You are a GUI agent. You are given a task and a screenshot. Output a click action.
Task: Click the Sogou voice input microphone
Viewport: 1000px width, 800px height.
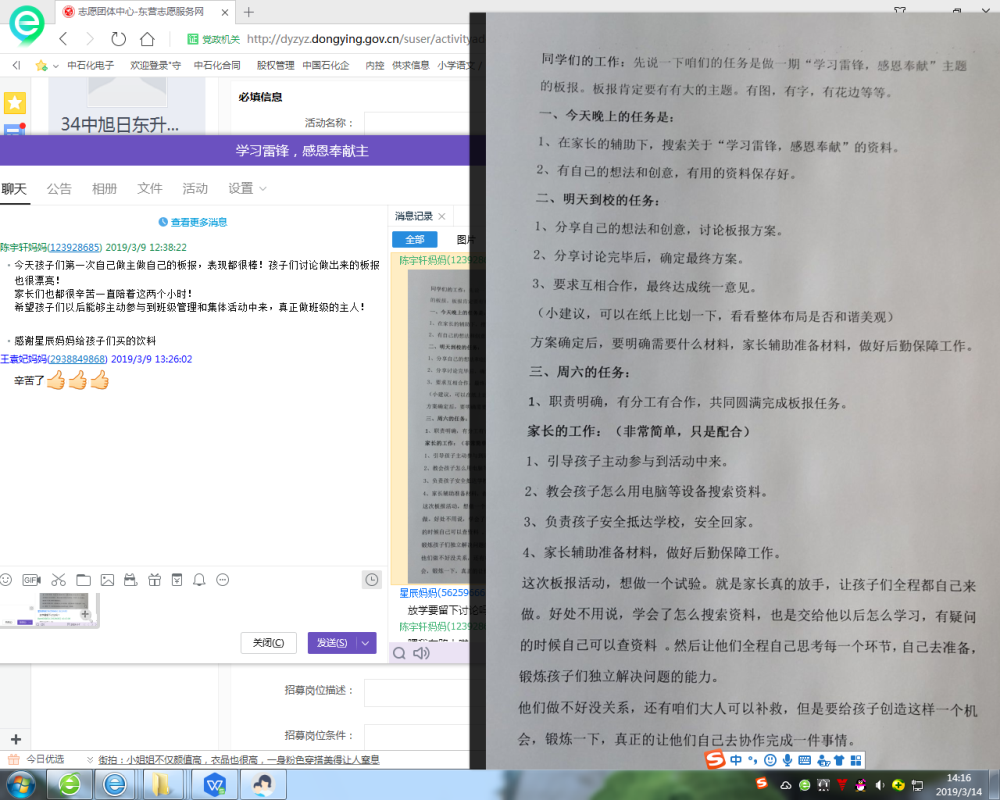(x=788, y=760)
